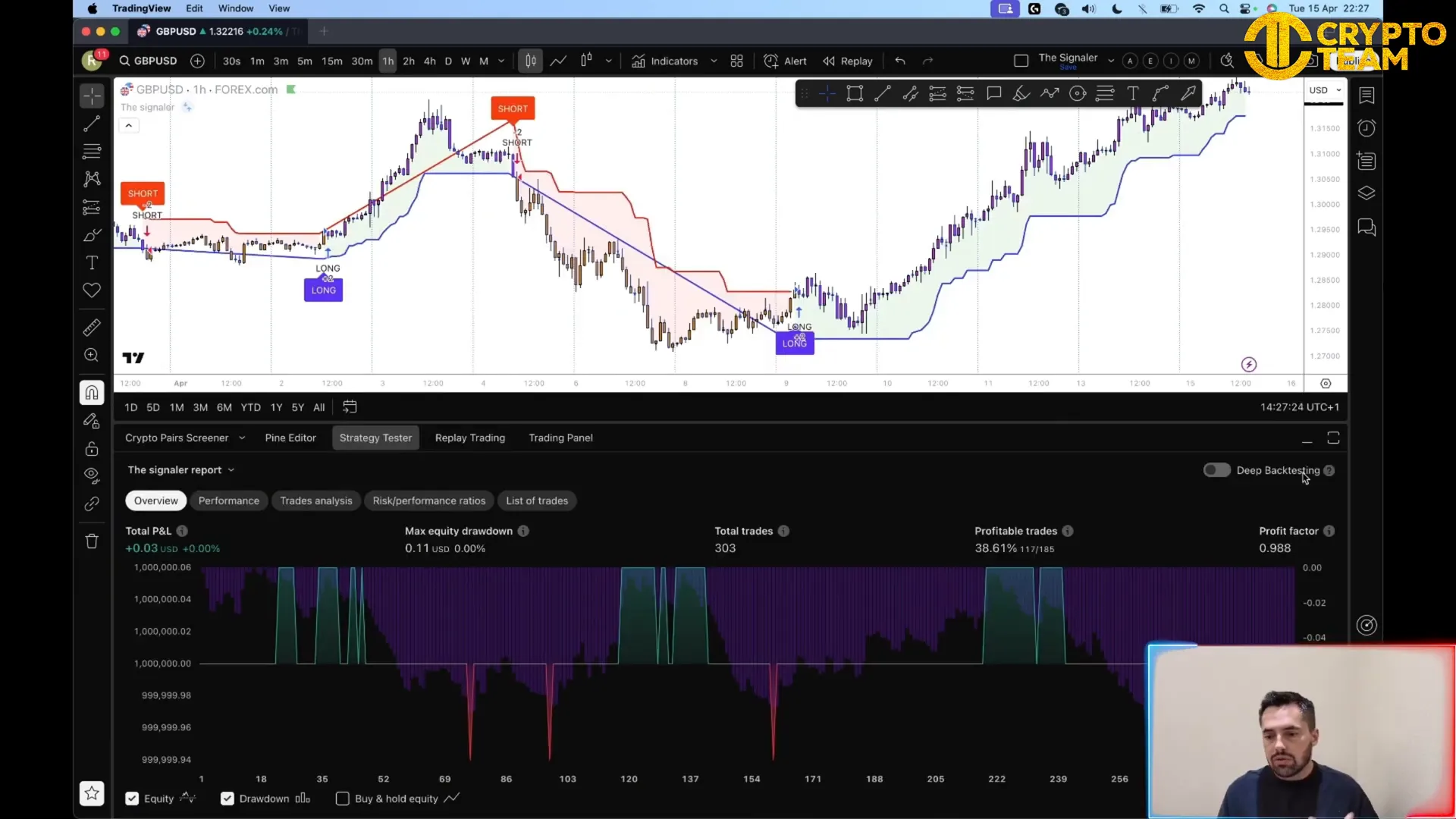Click the macOS Spotlight search icon
The height and width of the screenshot is (819, 1456).
[1224, 8]
